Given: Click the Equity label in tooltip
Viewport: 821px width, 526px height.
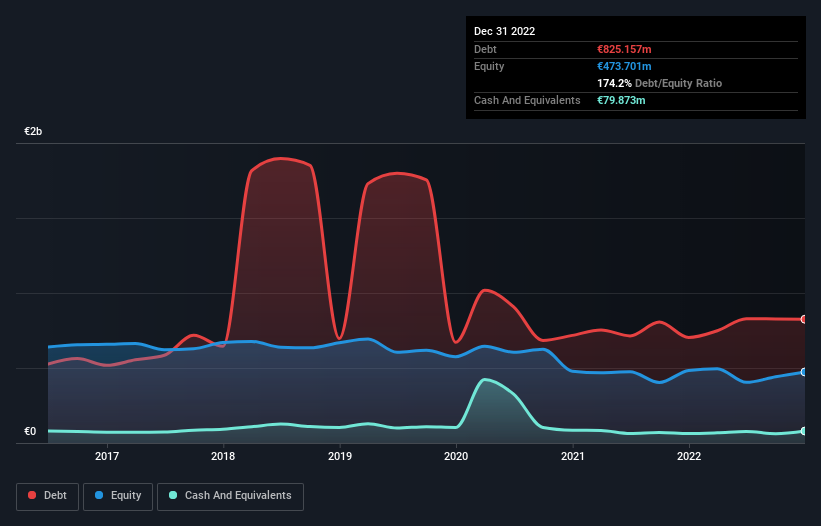Looking at the screenshot, I should tap(489, 66).
